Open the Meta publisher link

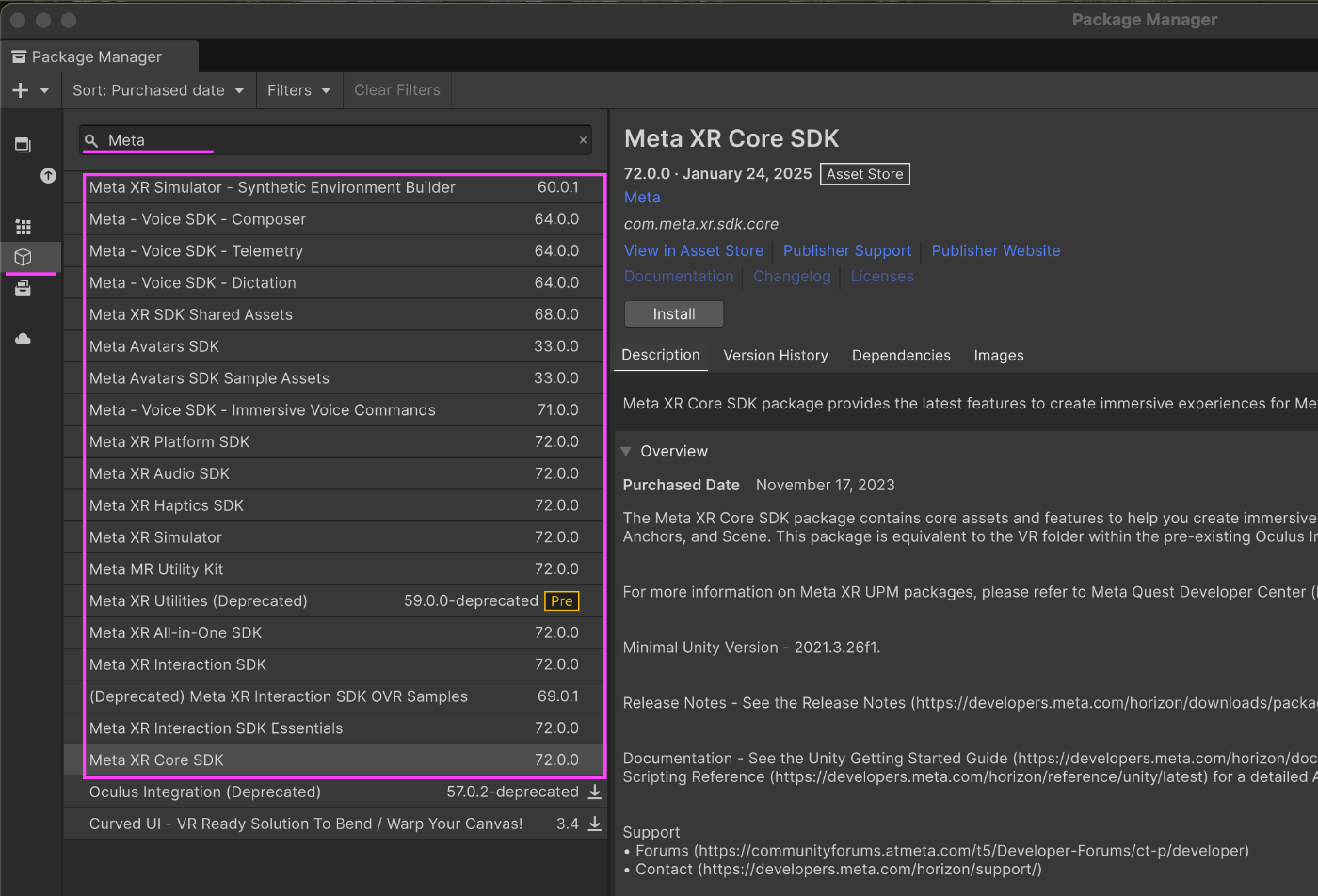[642, 198]
